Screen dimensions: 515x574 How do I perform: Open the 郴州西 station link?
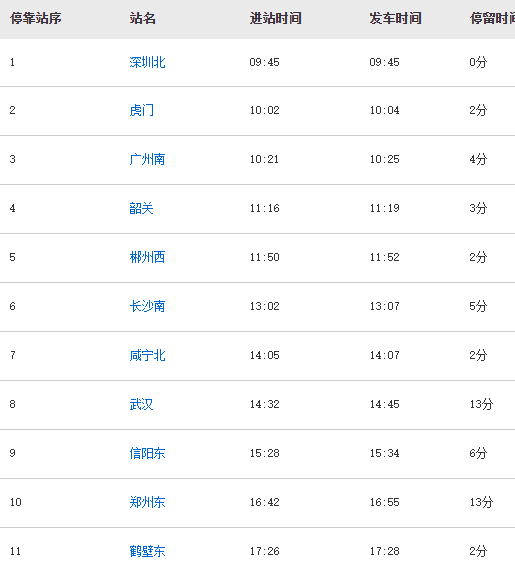click(147, 257)
